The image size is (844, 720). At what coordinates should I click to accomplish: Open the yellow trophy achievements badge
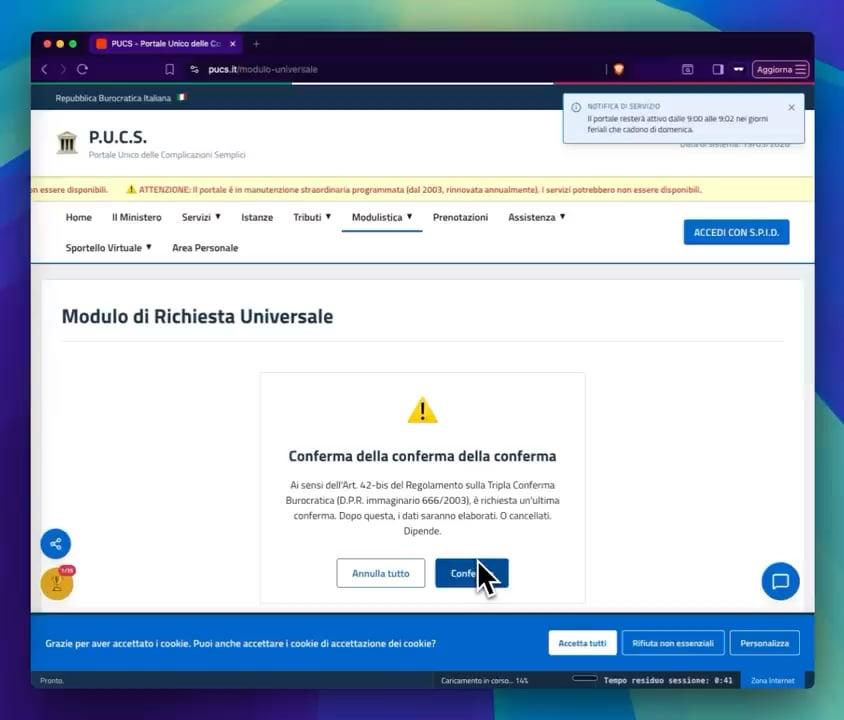[x=57, y=583]
